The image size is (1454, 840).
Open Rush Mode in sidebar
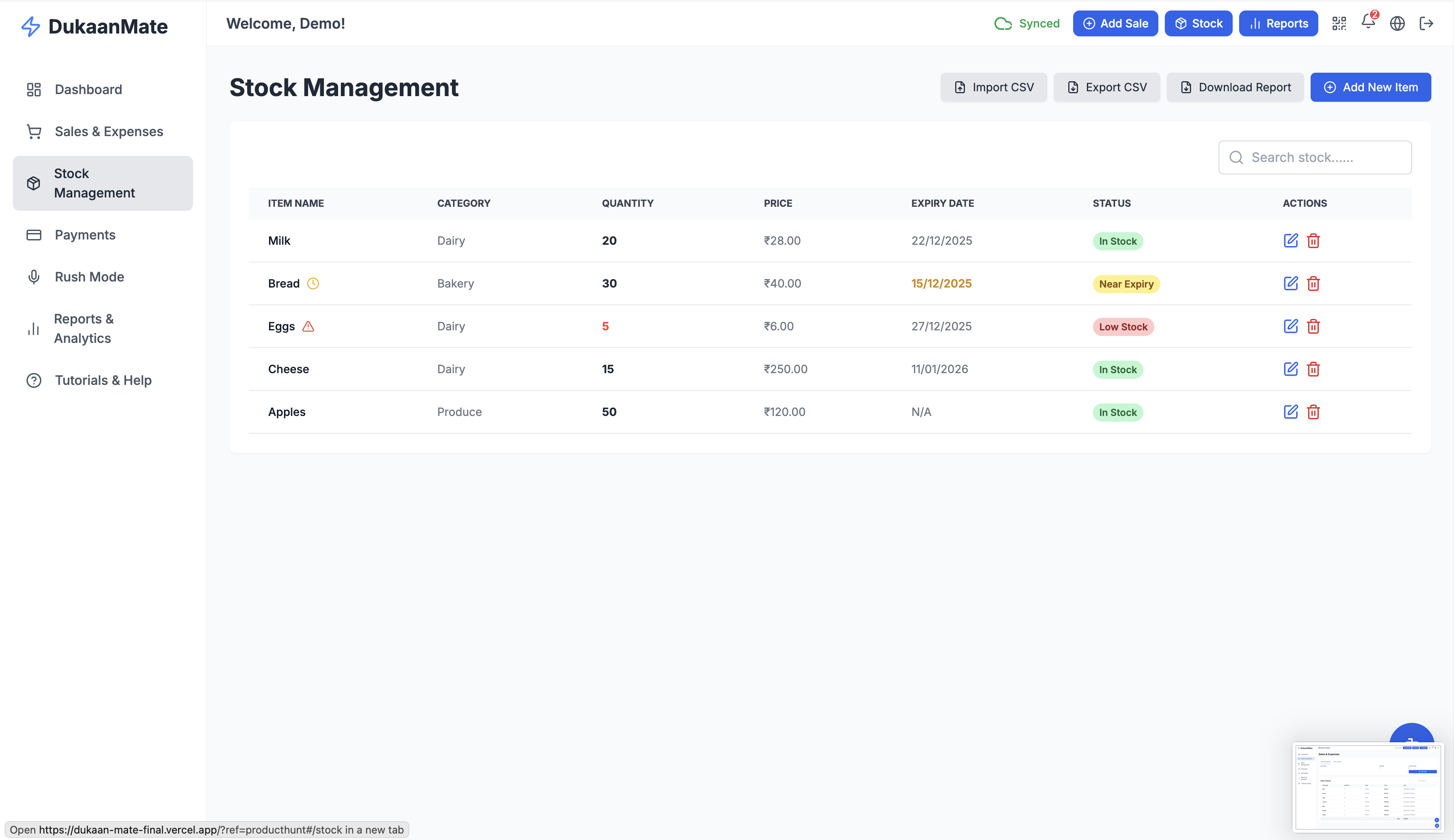(x=89, y=277)
